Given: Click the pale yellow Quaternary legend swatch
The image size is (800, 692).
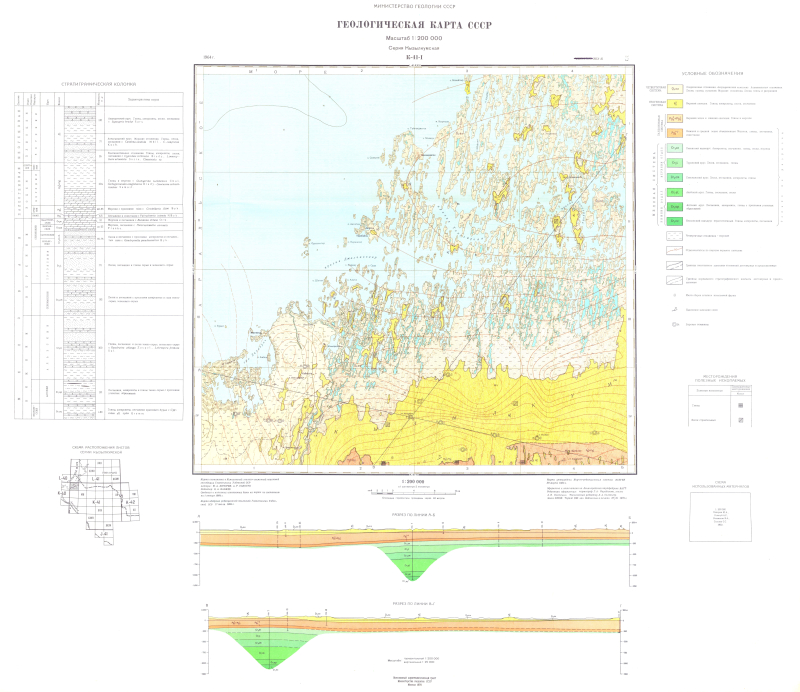Looking at the screenshot, I should (x=676, y=89).
